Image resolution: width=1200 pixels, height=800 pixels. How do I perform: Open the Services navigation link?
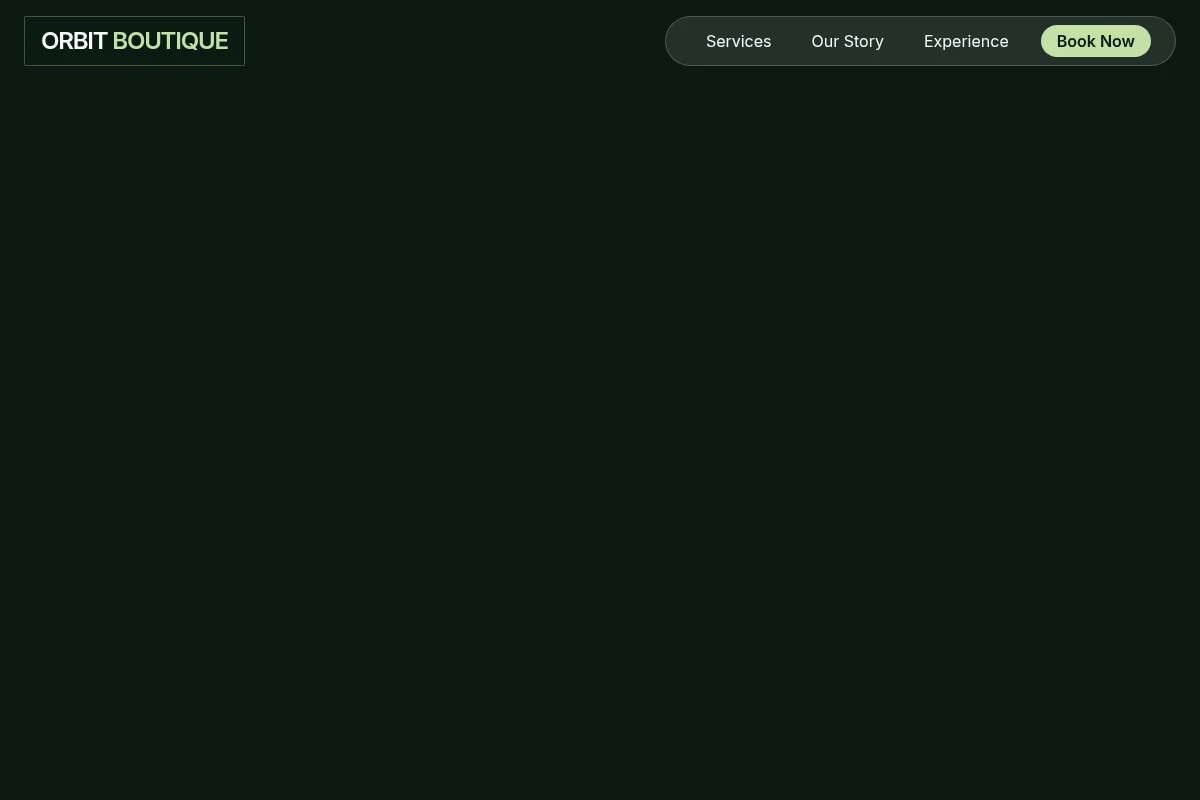point(738,41)
